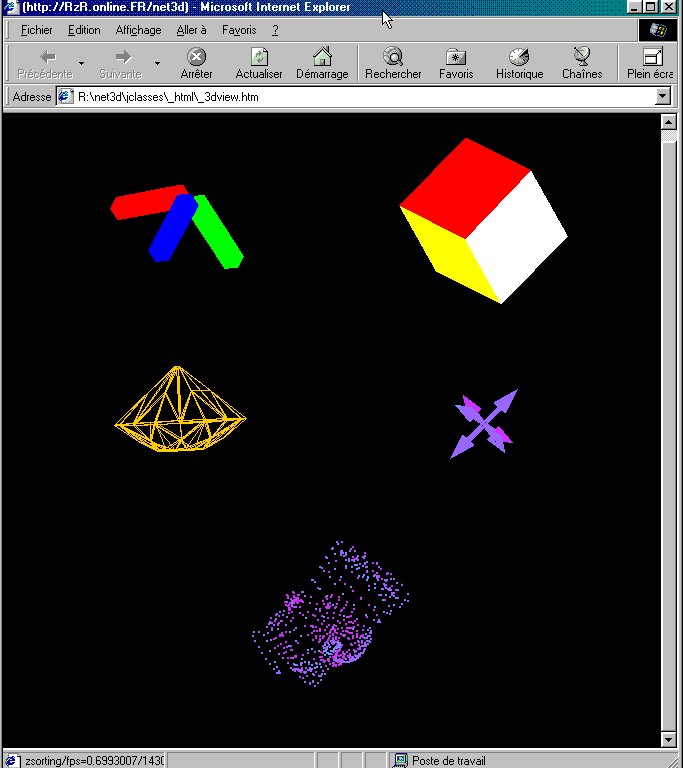Open the ? help menu
The image size is (683, 768).
pos(275,30)
